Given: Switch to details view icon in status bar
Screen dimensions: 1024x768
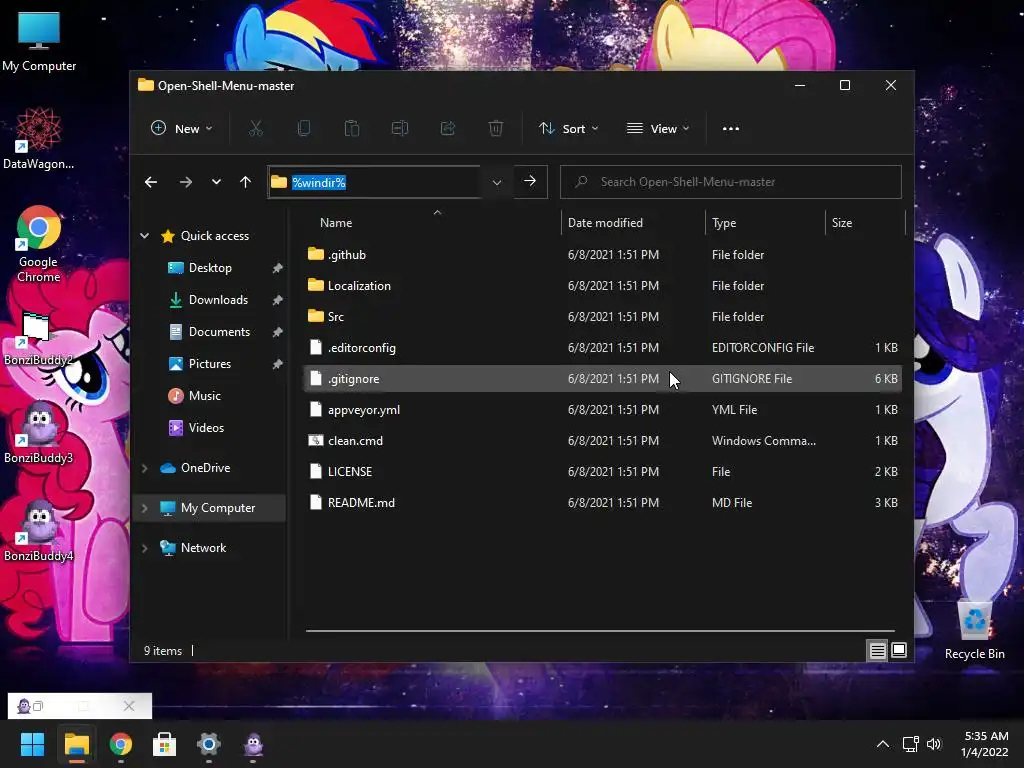Looking at the screenshot, I should pos(877,650).
